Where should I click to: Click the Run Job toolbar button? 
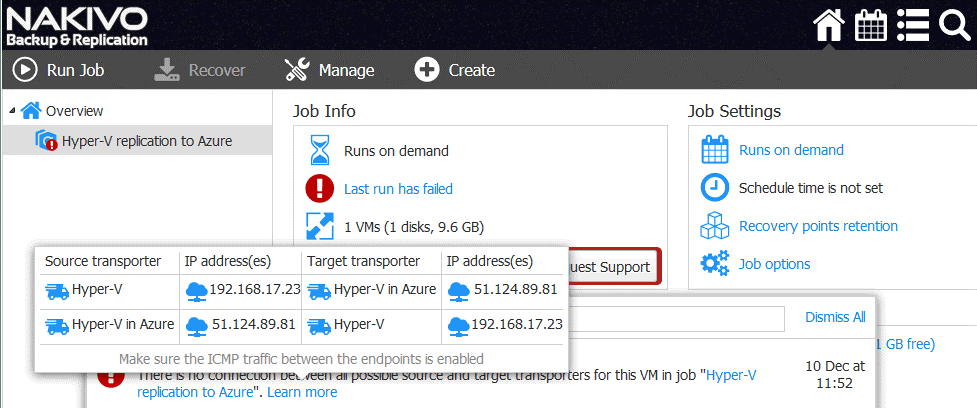point(58,70)
